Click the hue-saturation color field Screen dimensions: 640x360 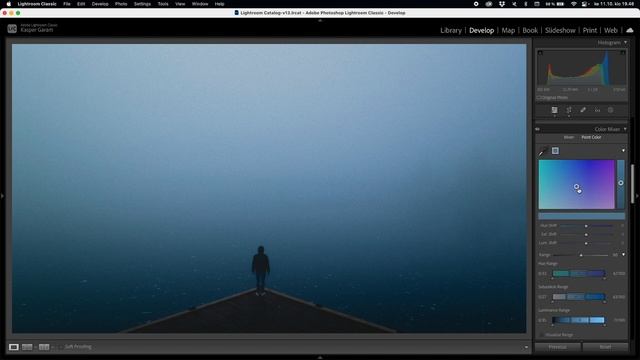[576, 184]
